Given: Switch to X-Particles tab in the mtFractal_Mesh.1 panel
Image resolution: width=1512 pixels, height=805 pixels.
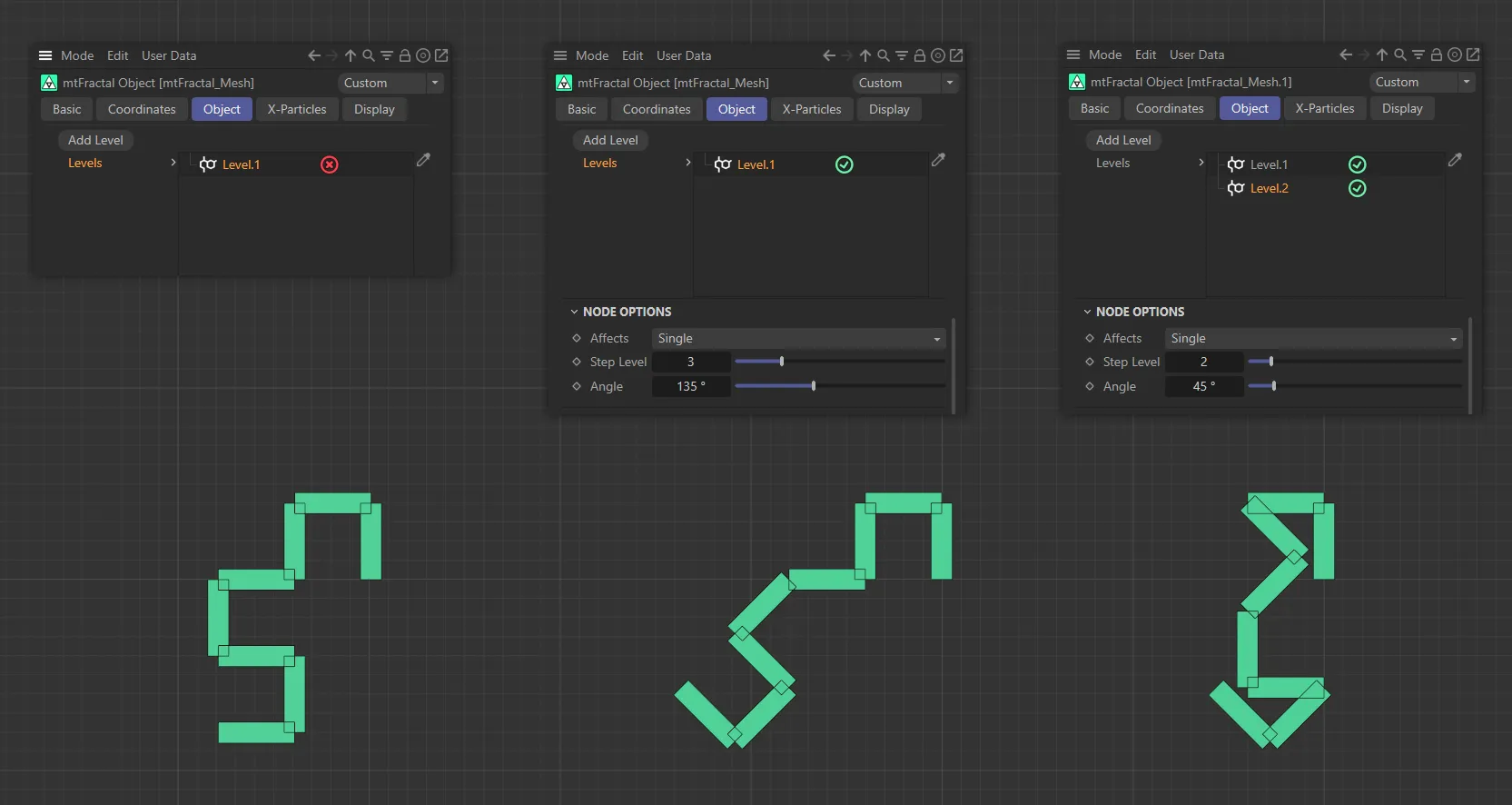Looking at the screenshot, I should tap(1324, 108).
